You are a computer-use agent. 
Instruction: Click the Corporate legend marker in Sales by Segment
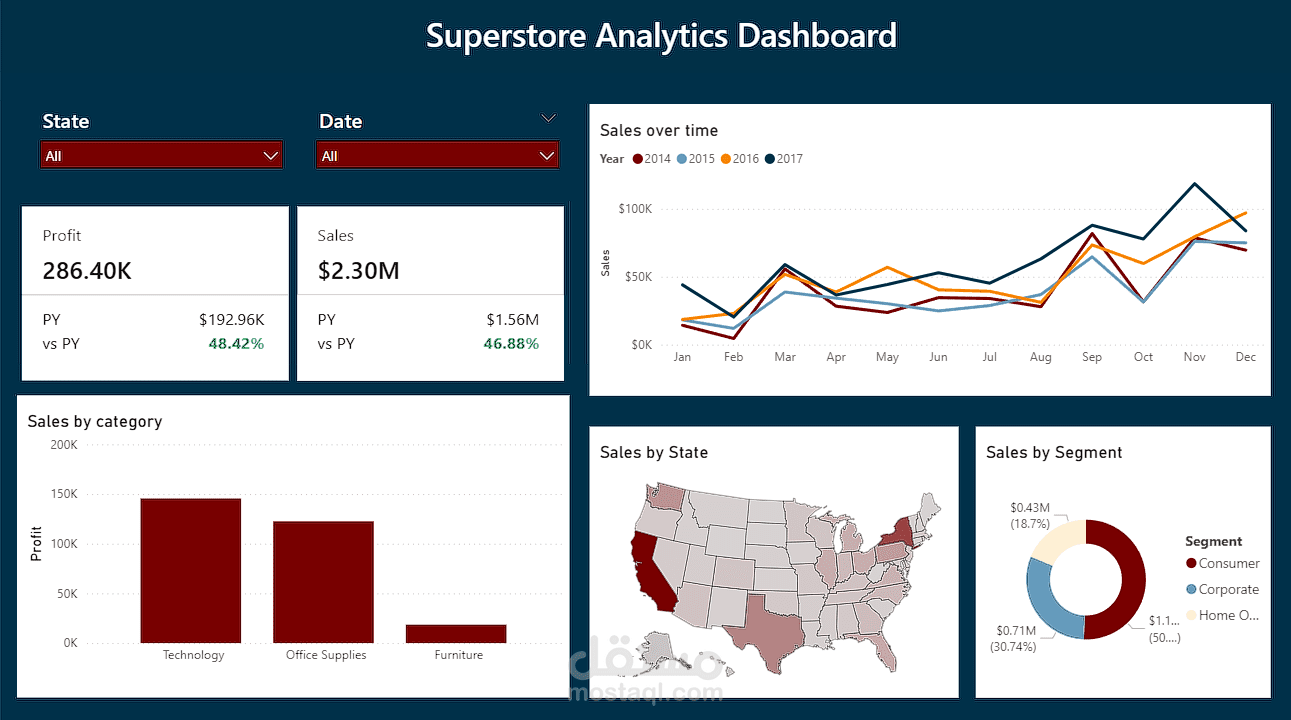(1191, 589)
